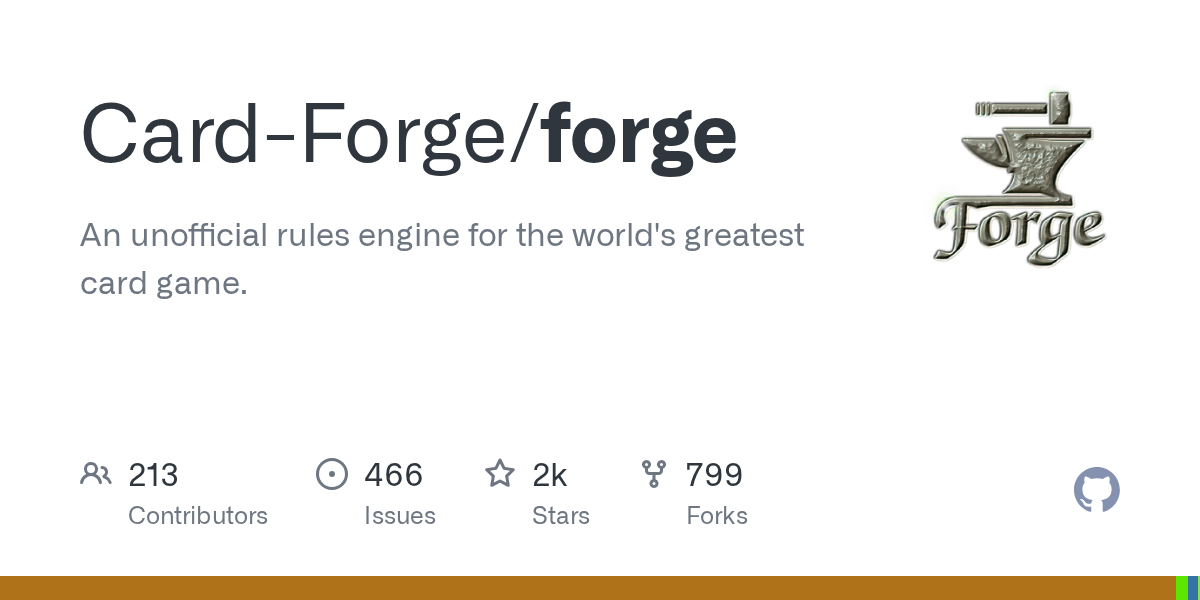Click the Forge anvil logo image

pyautogui.click(x=1019, y=180)
